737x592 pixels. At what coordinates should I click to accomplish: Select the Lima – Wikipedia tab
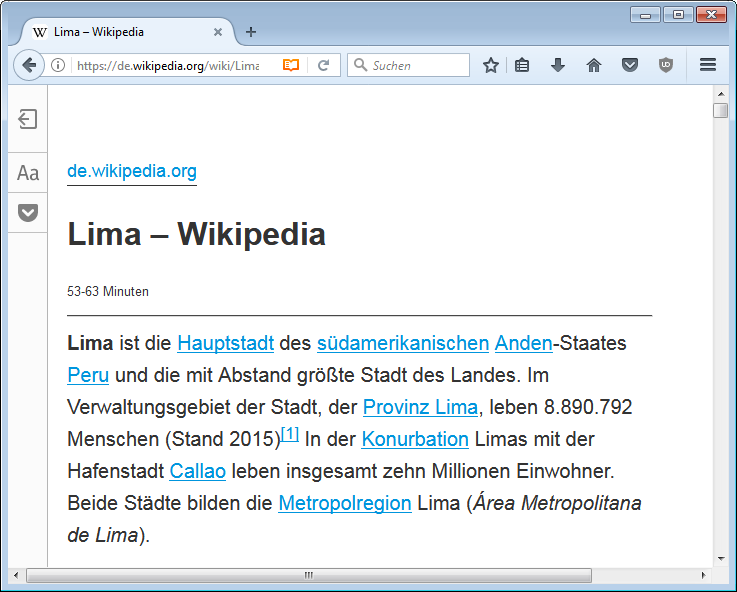click(x=127, y=32)
